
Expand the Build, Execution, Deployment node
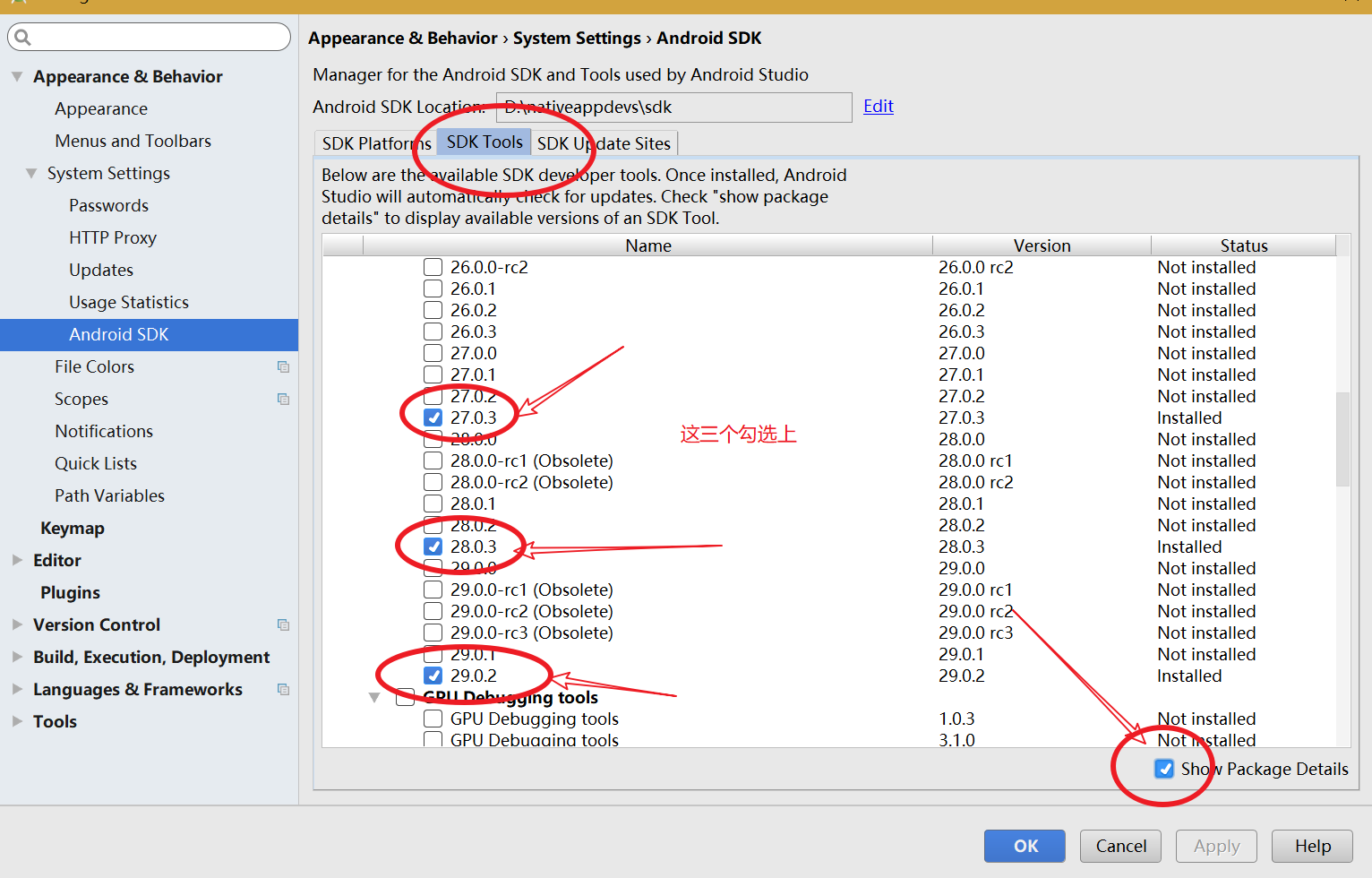[x=17, y=657]
